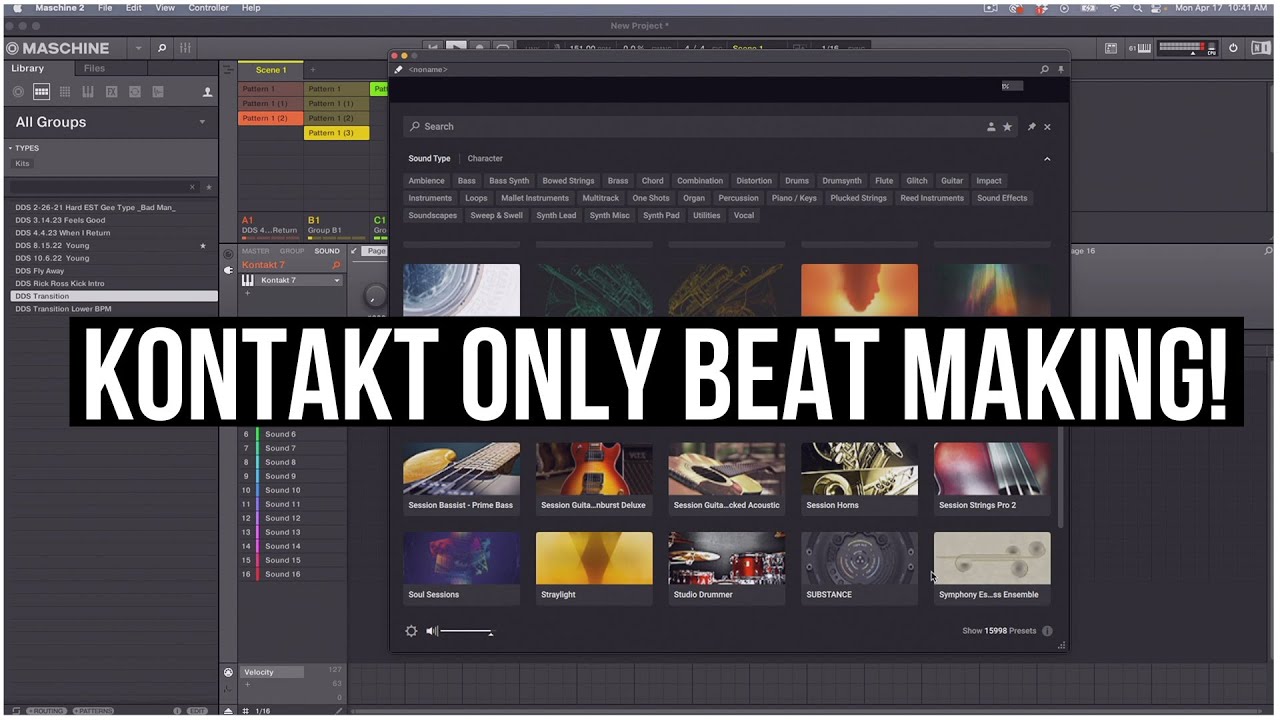The image size is (1280, 720).
Task: Toggle the favorites star filter in Library search
Action: point(208,187)
